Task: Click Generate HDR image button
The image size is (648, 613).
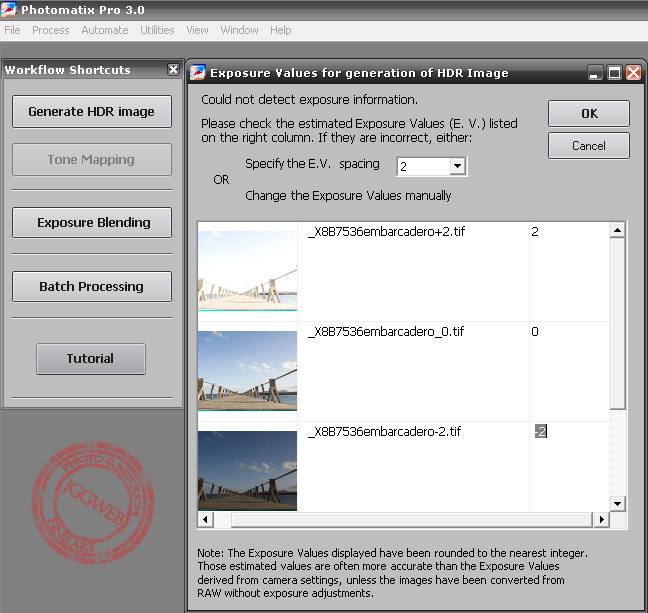Action: (x=92, y=112)
